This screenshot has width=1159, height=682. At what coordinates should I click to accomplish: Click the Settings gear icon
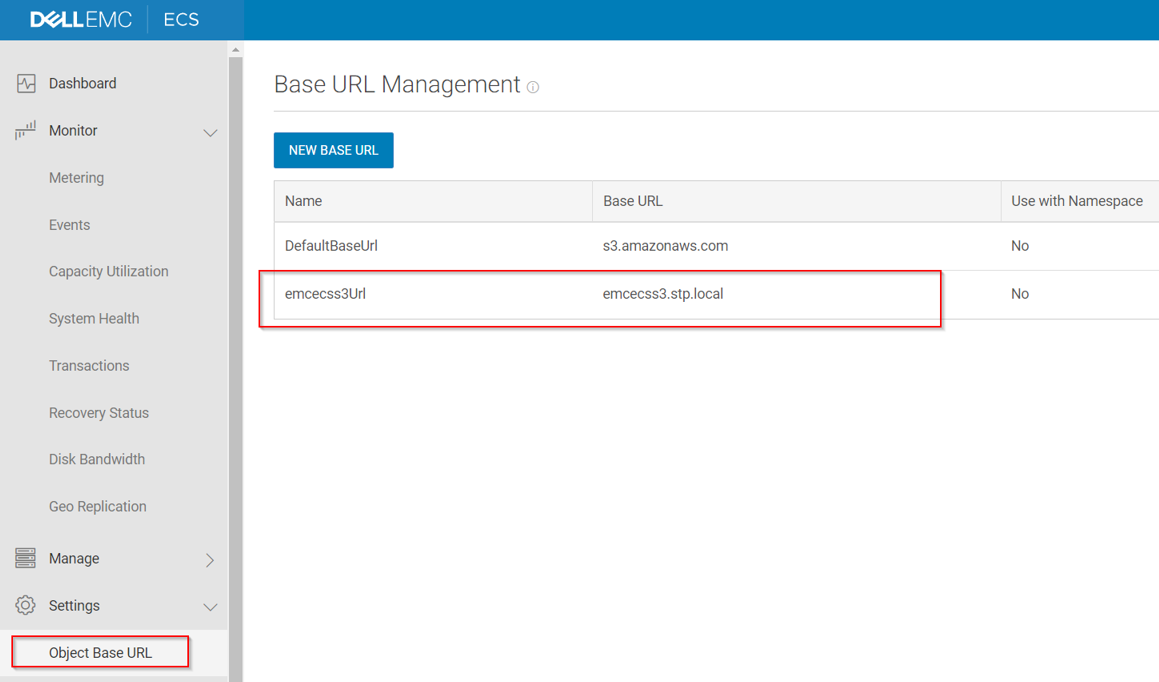tap(26, 606)
